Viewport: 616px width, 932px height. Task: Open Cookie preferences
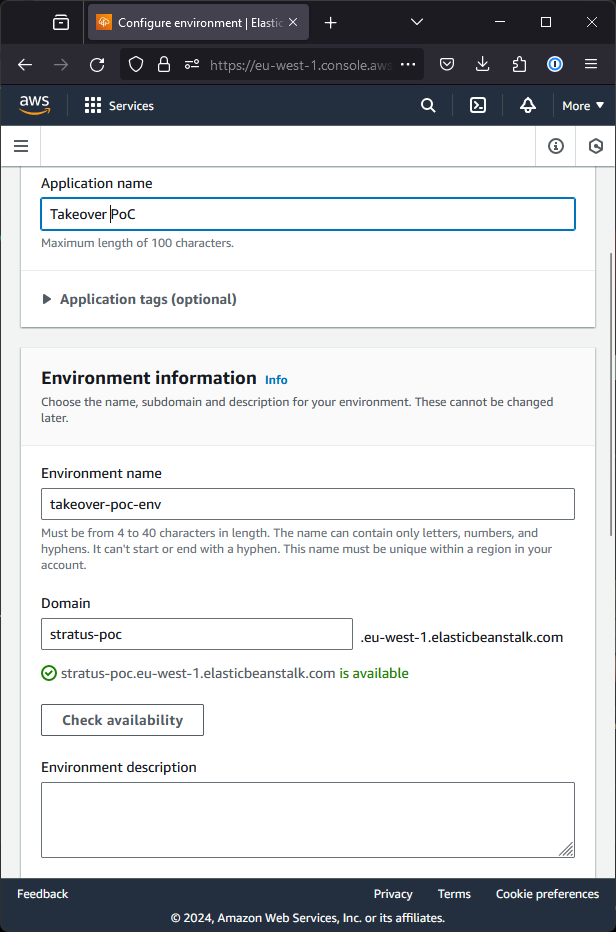pos(548,894)
